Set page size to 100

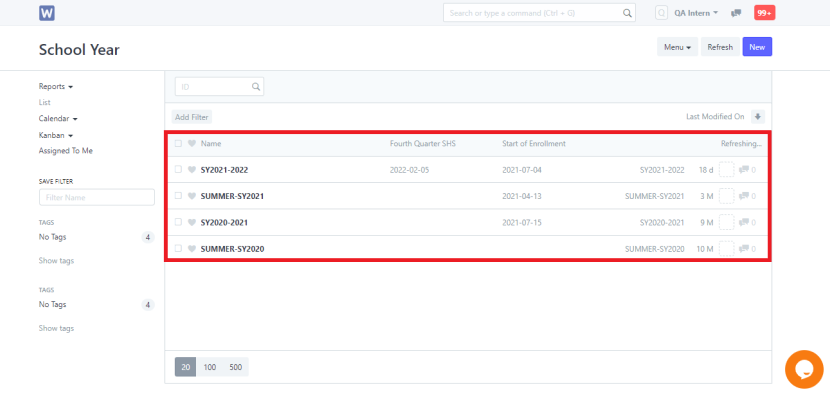coord(210,367)
